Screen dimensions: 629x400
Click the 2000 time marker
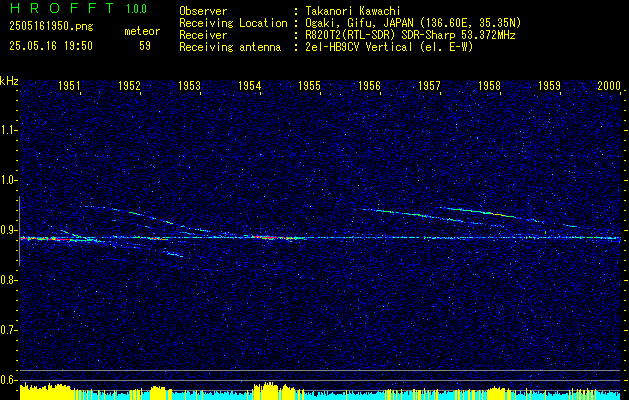[609, 85]
